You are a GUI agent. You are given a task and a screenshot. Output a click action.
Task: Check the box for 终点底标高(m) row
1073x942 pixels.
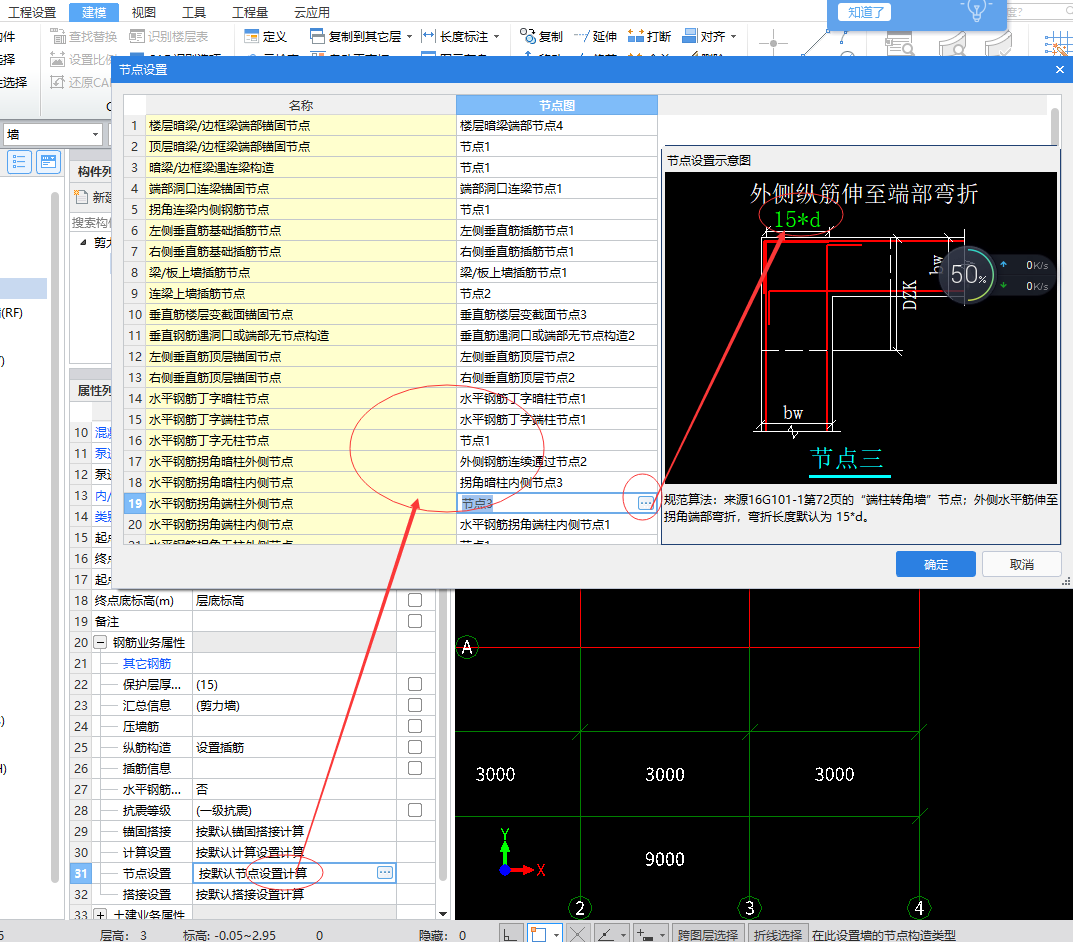point(415,601)
